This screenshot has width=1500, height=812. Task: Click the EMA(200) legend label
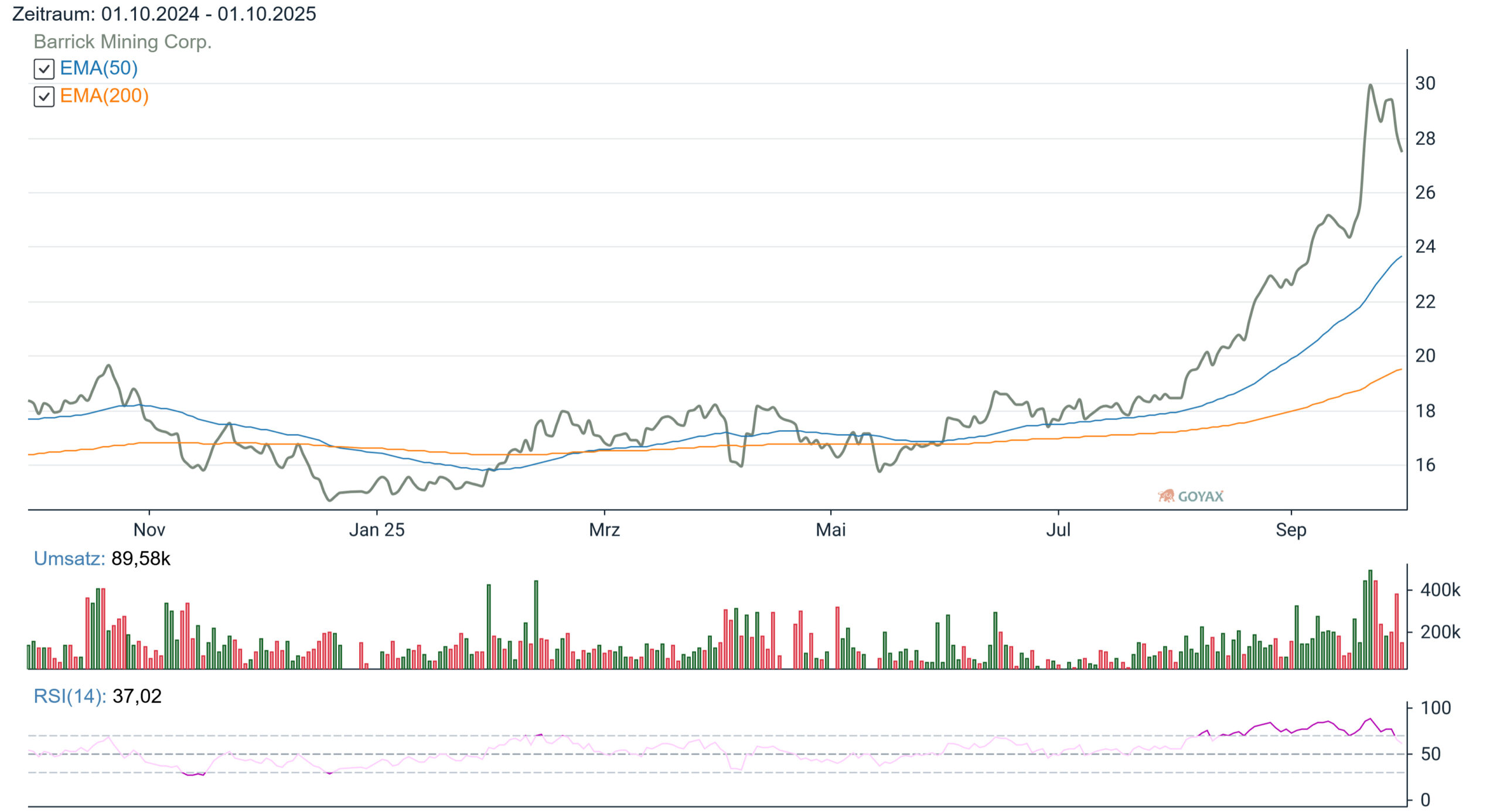click(104, 95)
